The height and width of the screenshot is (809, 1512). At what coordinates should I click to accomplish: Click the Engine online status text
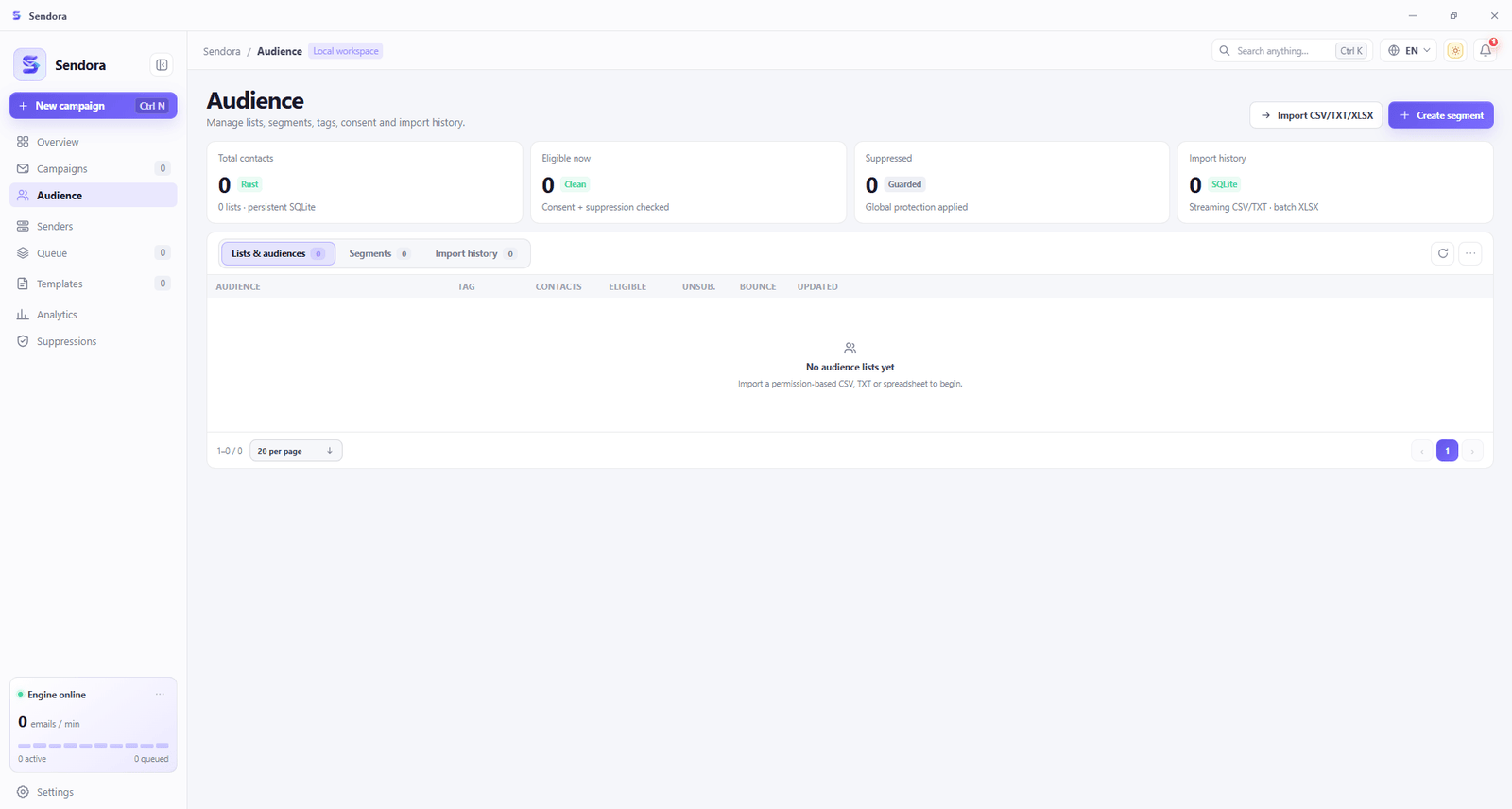[57, 695]
